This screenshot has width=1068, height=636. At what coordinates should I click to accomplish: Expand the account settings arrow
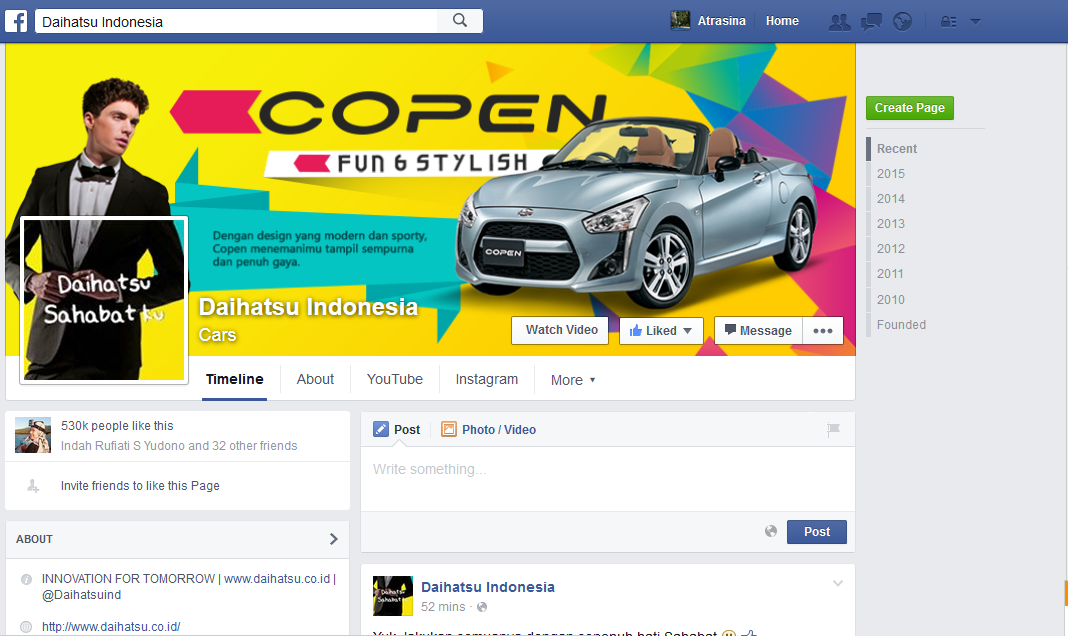[975, 22]
